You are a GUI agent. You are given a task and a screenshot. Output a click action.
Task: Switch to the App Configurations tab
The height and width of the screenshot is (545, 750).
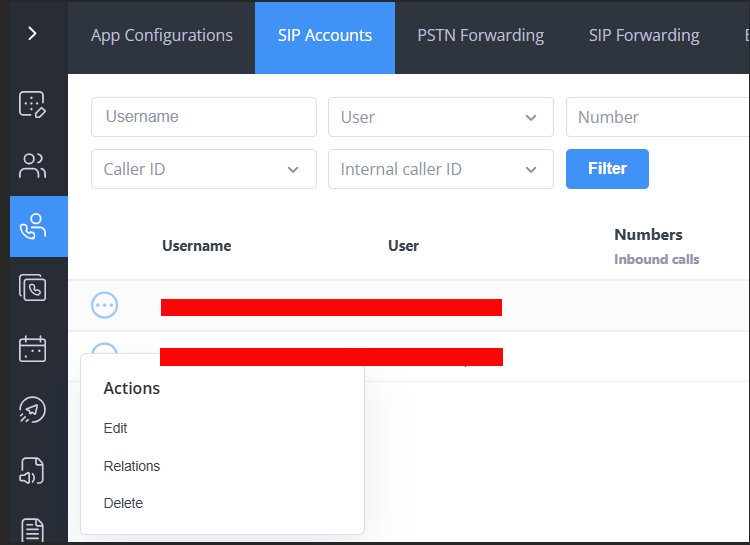coord(162,36)
